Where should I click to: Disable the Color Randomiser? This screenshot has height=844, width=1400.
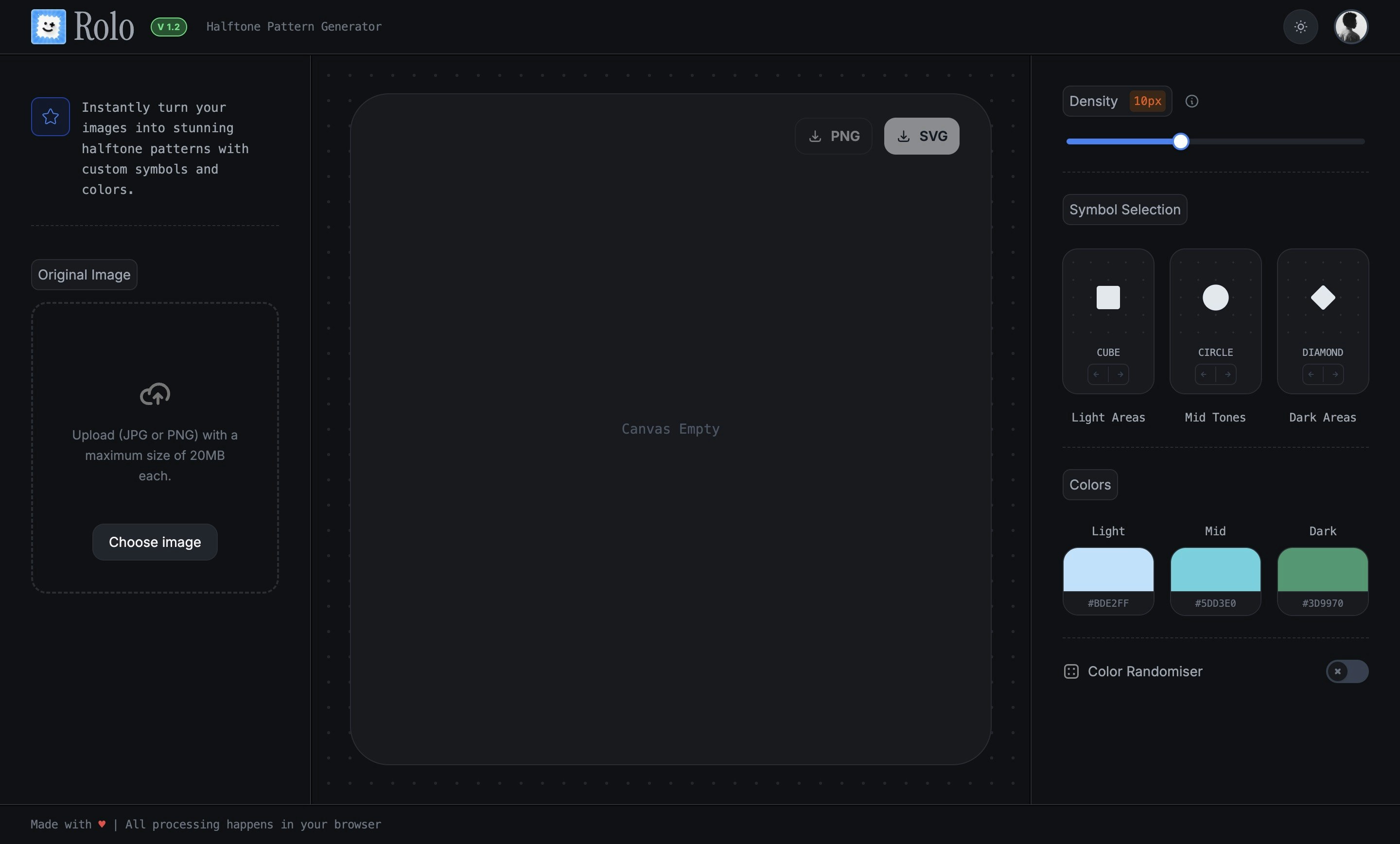[x=1347, y=672]
